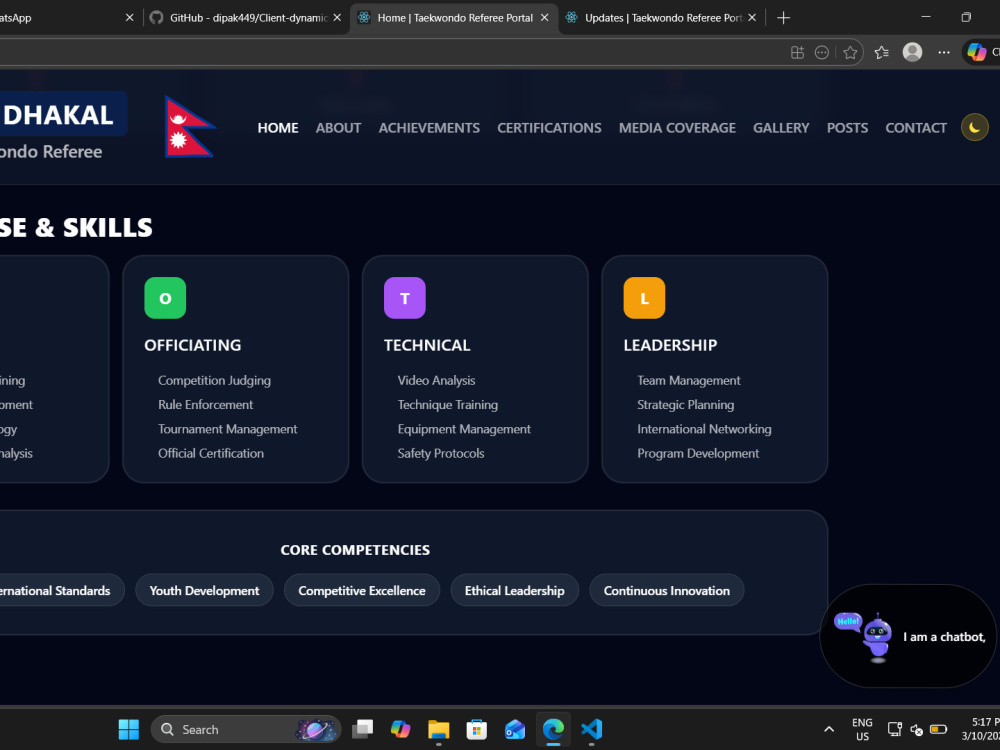Close the Home Taekwondo Referee Portal tab

tap(545, 18)
